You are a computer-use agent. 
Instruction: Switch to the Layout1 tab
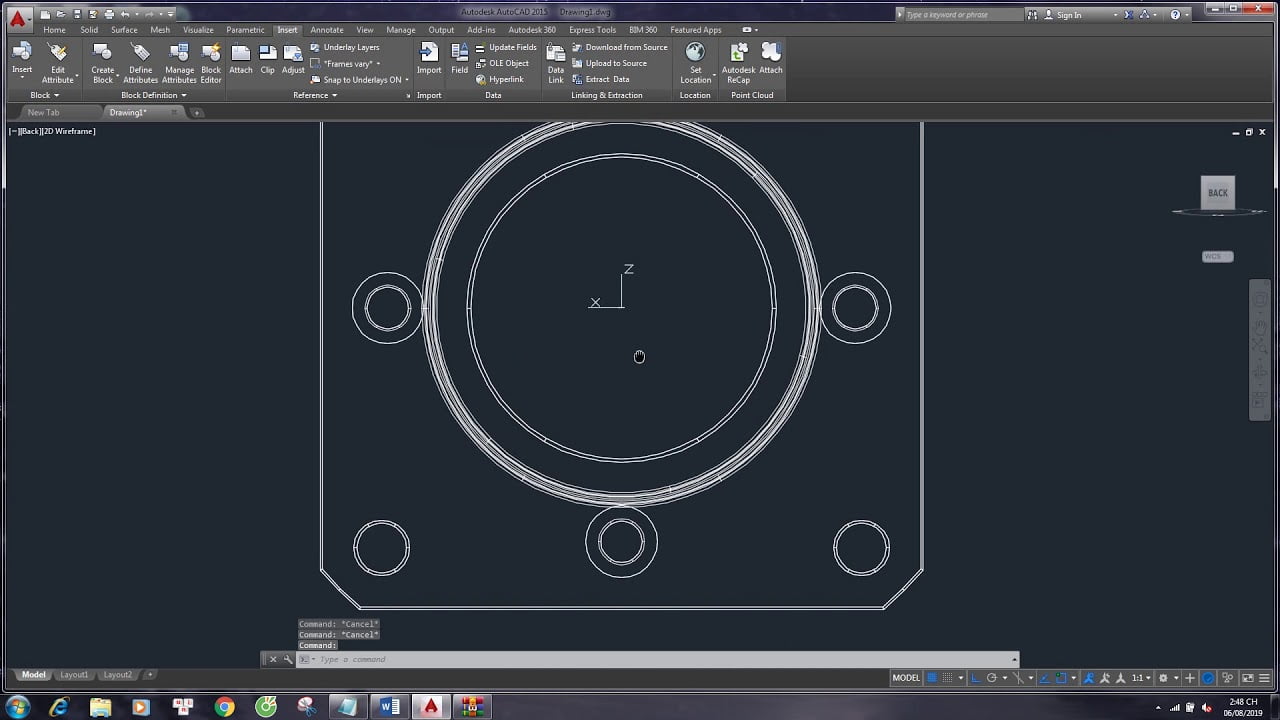point(74,675)
